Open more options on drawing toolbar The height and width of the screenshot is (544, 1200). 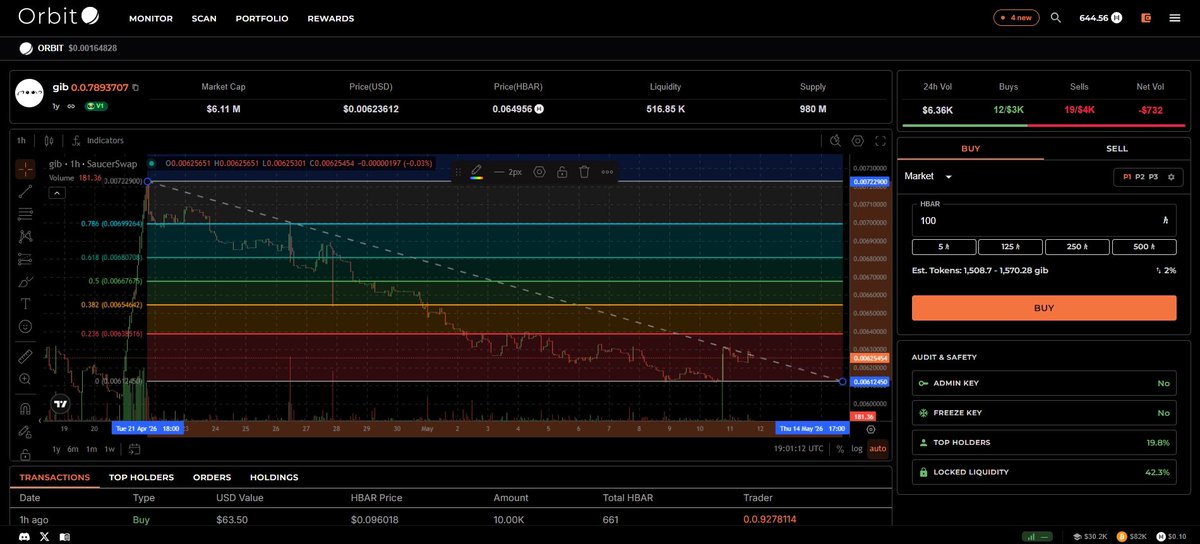[607, 172]
